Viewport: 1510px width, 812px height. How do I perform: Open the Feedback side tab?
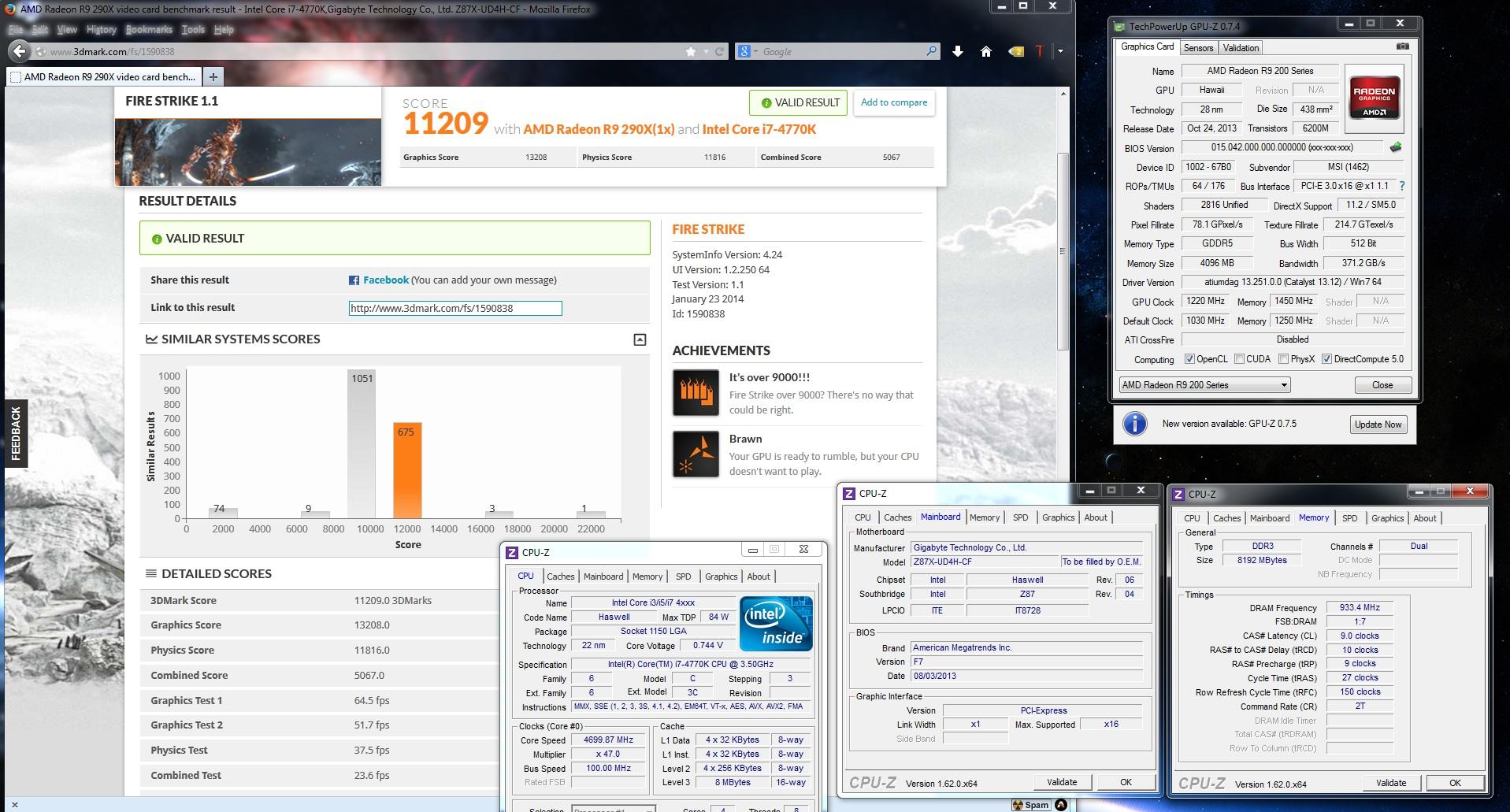pyautogui.click(x=16, y=434)
